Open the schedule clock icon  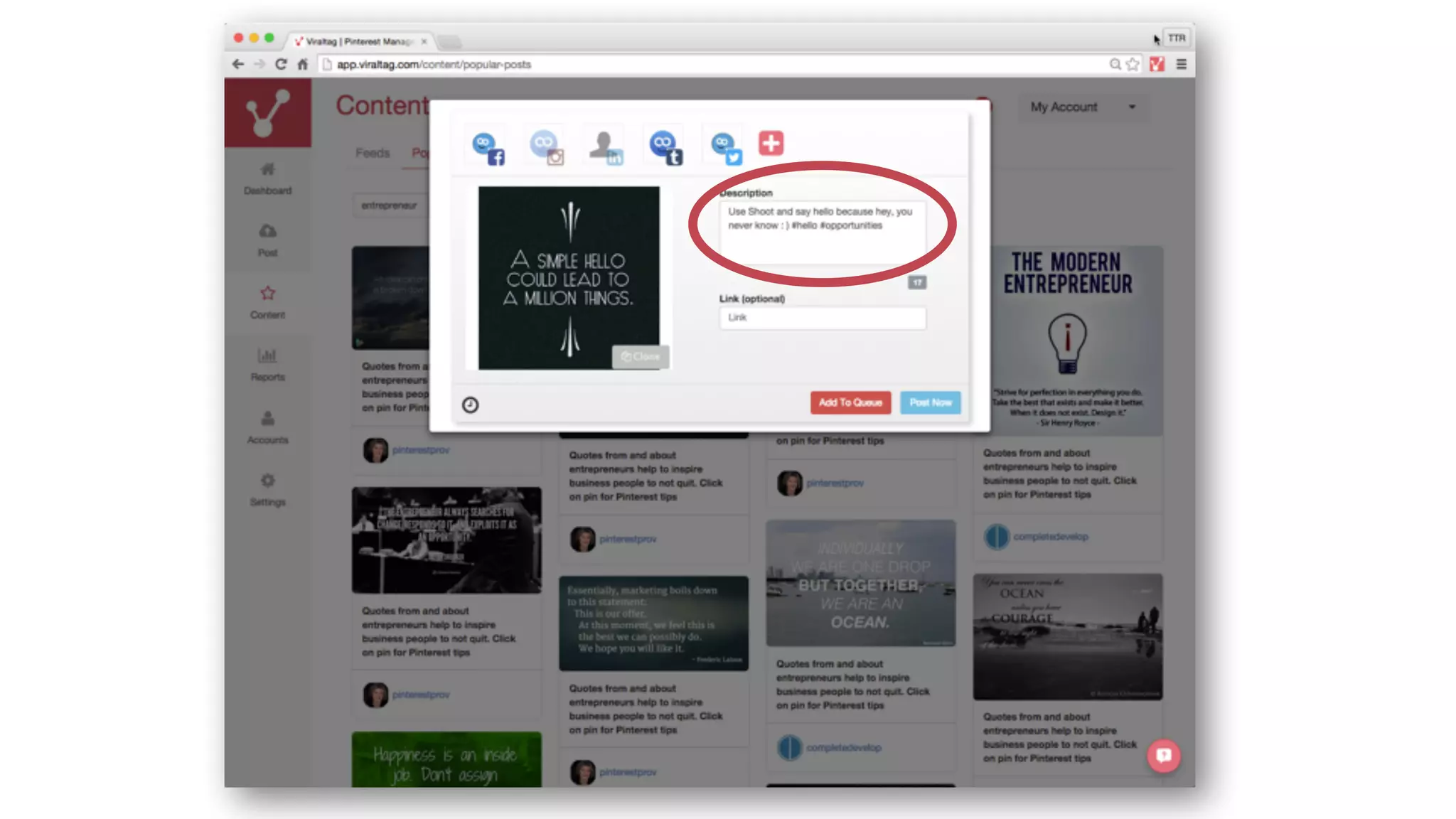click(470, 405)
